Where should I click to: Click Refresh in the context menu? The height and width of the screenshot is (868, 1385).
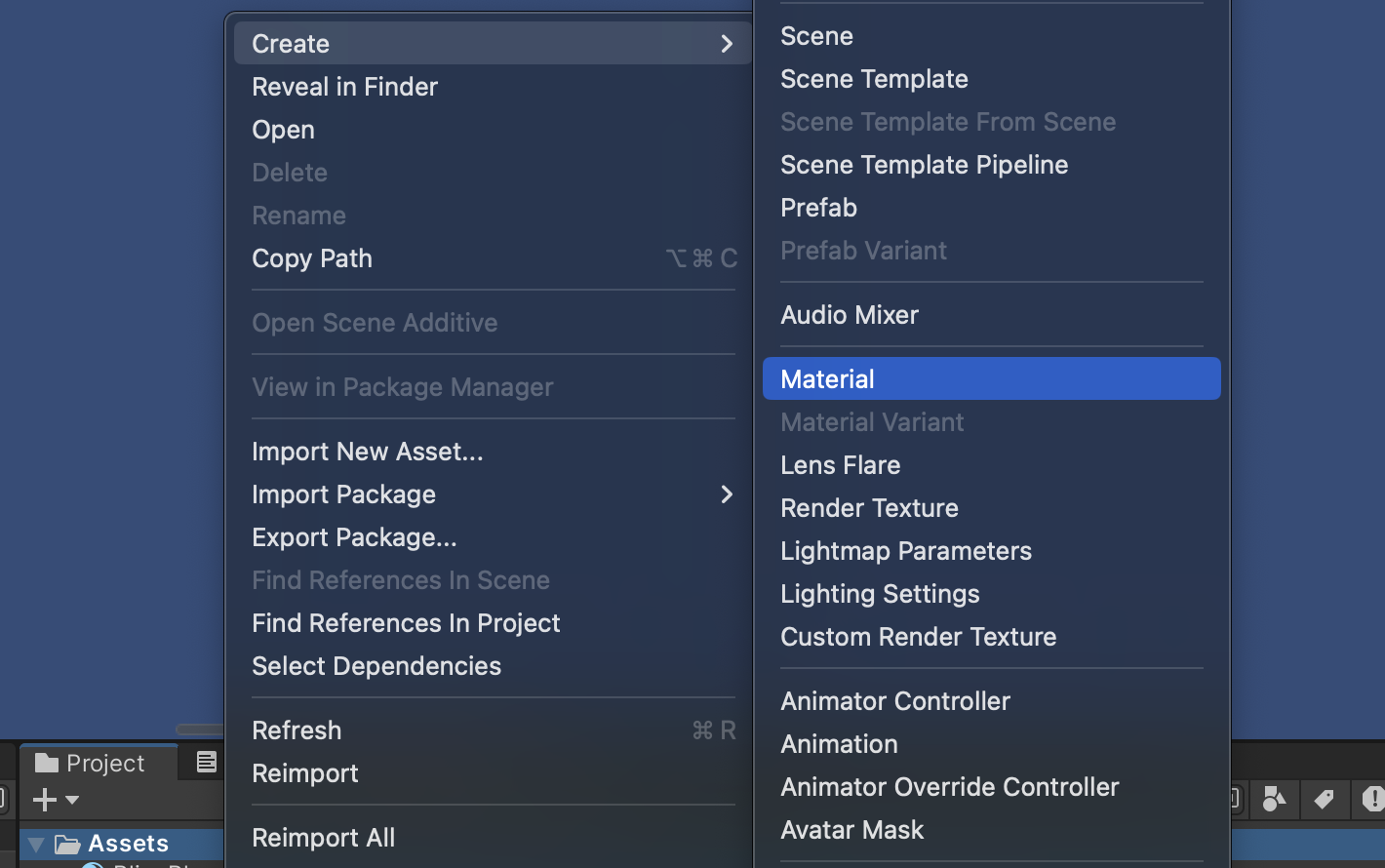coord(297,730)
